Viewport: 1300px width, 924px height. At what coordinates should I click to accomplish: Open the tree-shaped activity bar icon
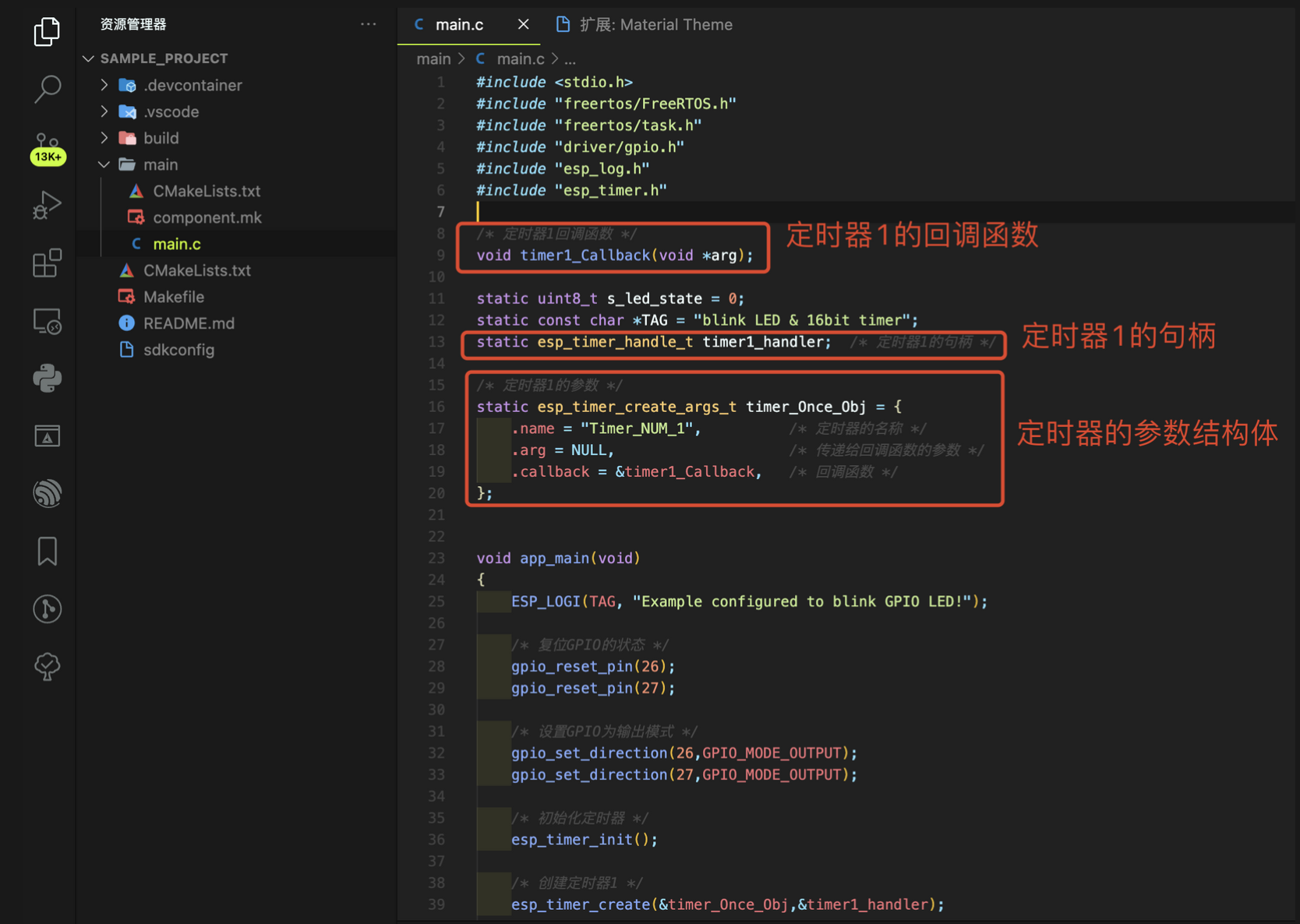pyautogui.click(x=47, y=666)
